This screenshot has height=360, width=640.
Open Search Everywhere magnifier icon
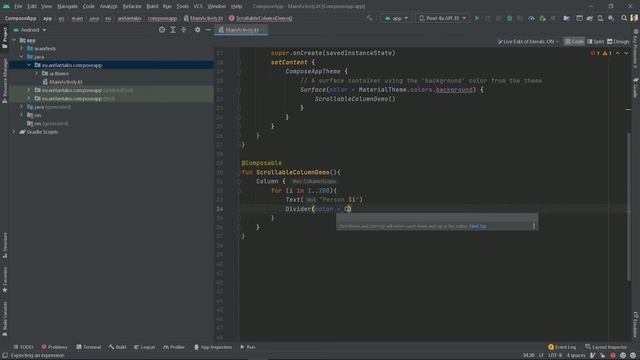(x=624, y=18)
